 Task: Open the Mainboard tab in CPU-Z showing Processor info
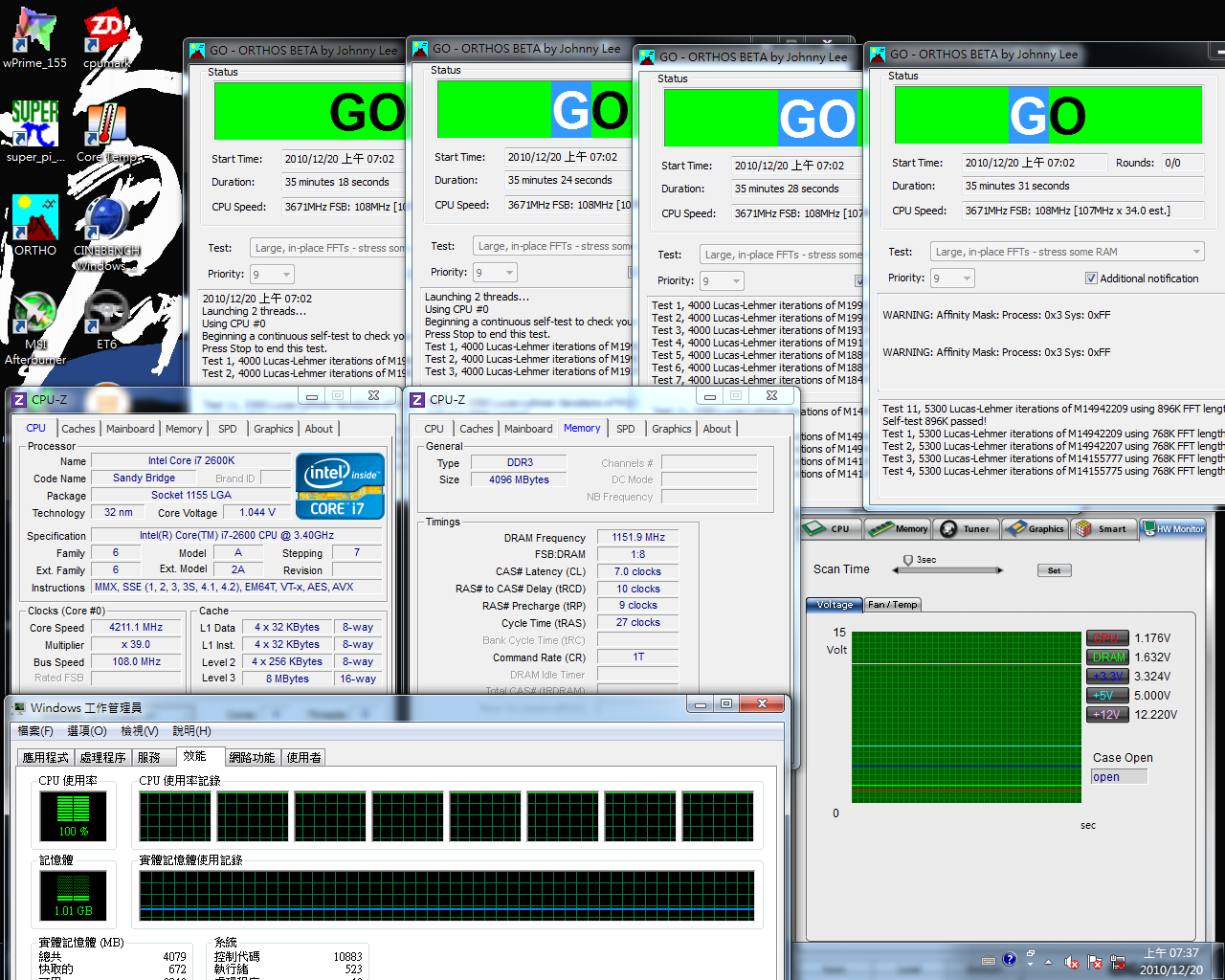130,429
